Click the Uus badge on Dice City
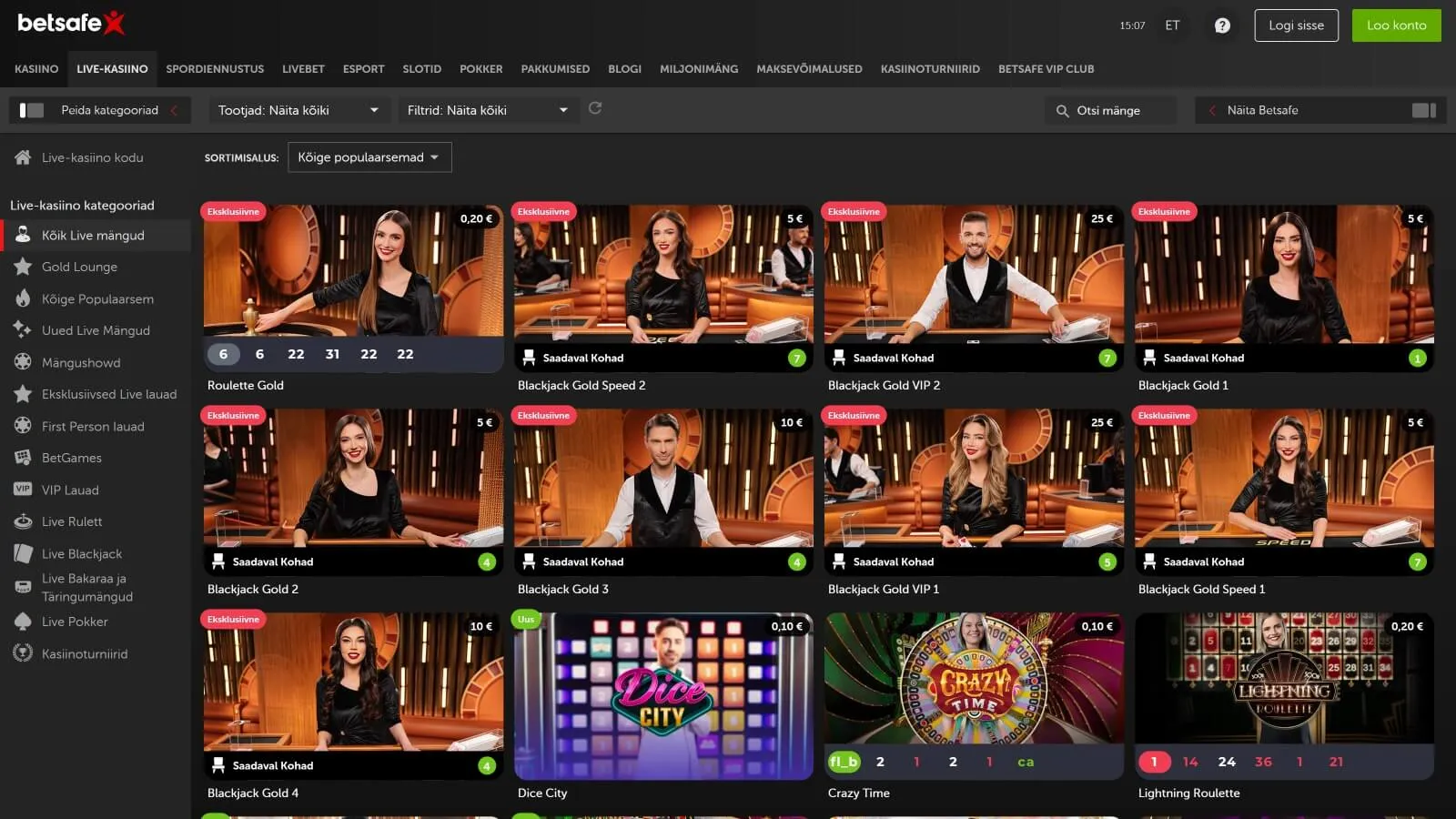The height and width of the screenshot is (819, 1456). (x=526, y=620)
